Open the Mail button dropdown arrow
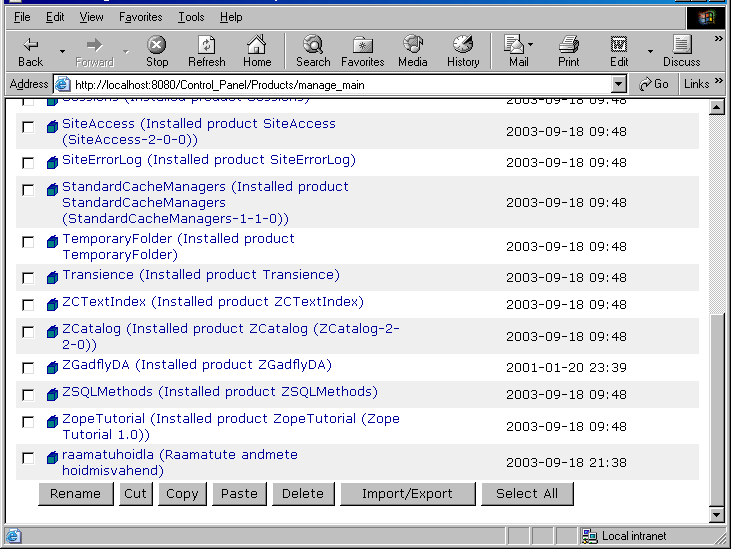This screenshot has height=549, width=731. 531,46
